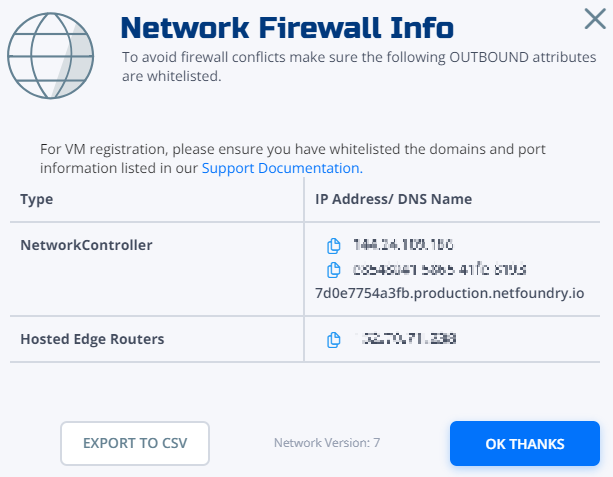Confirm with the OK THANKS button
The width and height of the screenshot is (613, 477).
click(525, 443)
